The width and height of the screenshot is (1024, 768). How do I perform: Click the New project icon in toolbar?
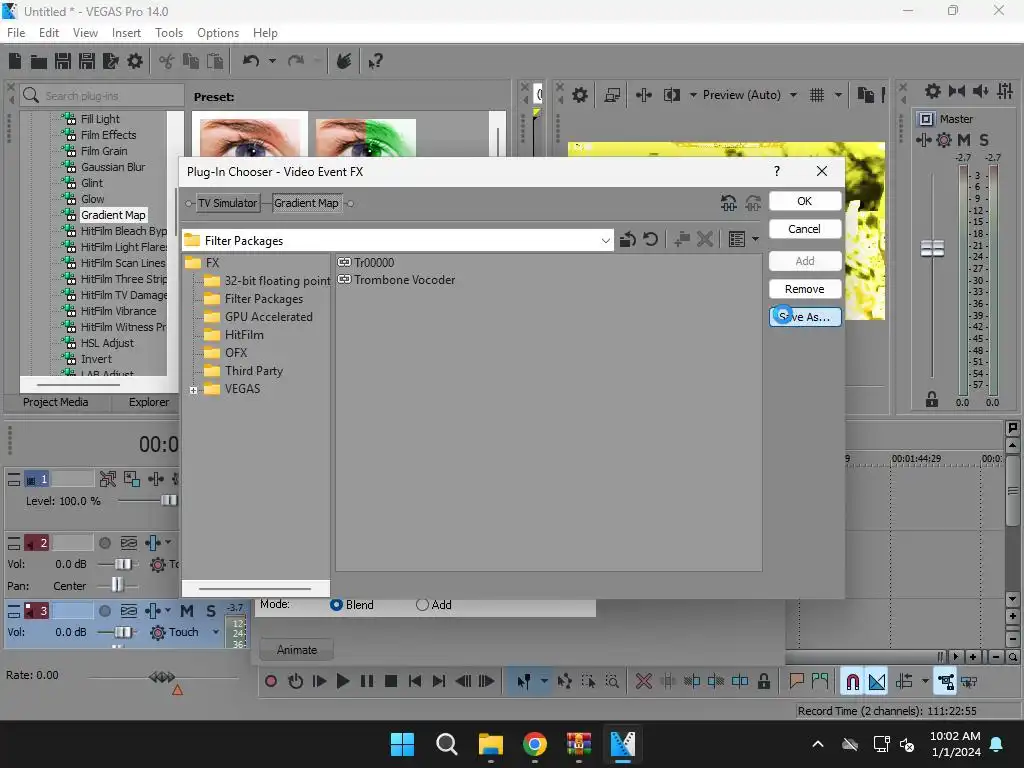(15, 61)
